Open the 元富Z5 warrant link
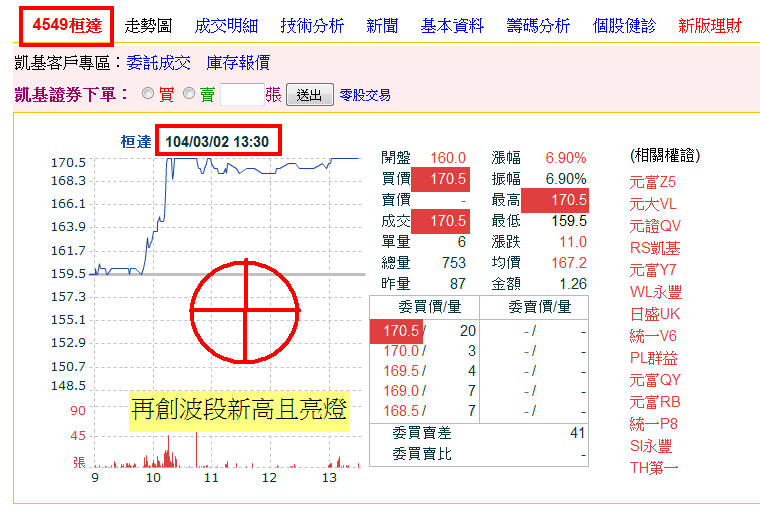The width and height of the screenshot is (760, 512). click(653, 182)
